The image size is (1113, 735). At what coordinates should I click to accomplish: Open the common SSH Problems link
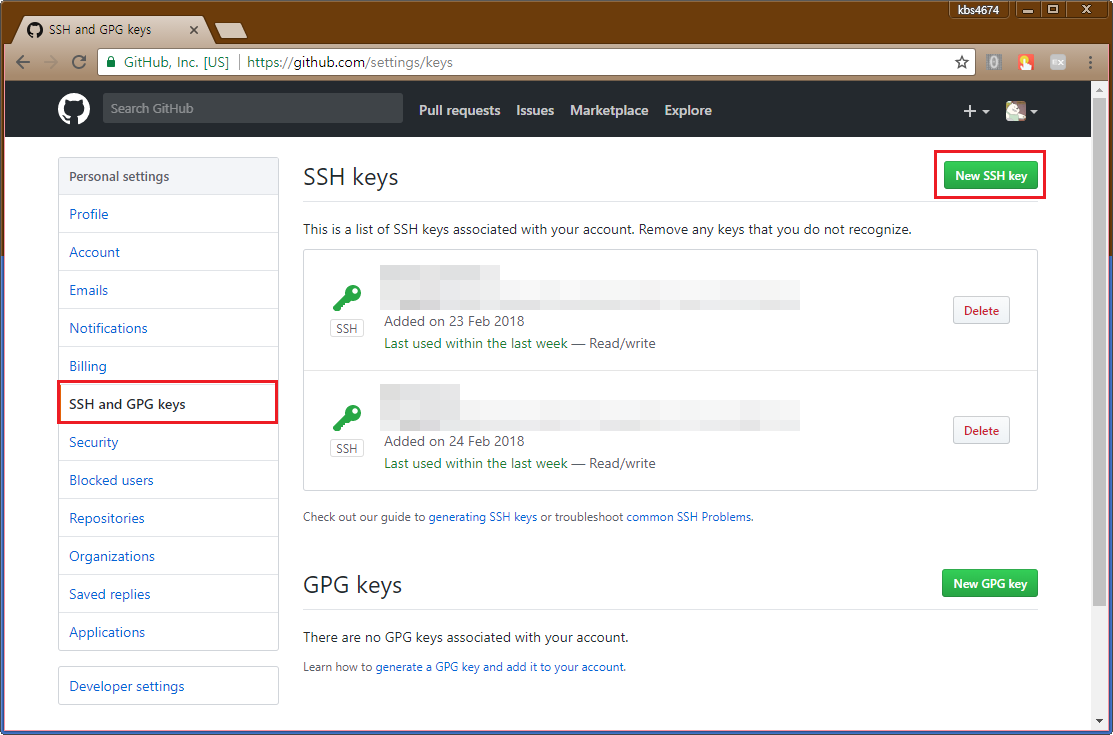coord(689,517)
